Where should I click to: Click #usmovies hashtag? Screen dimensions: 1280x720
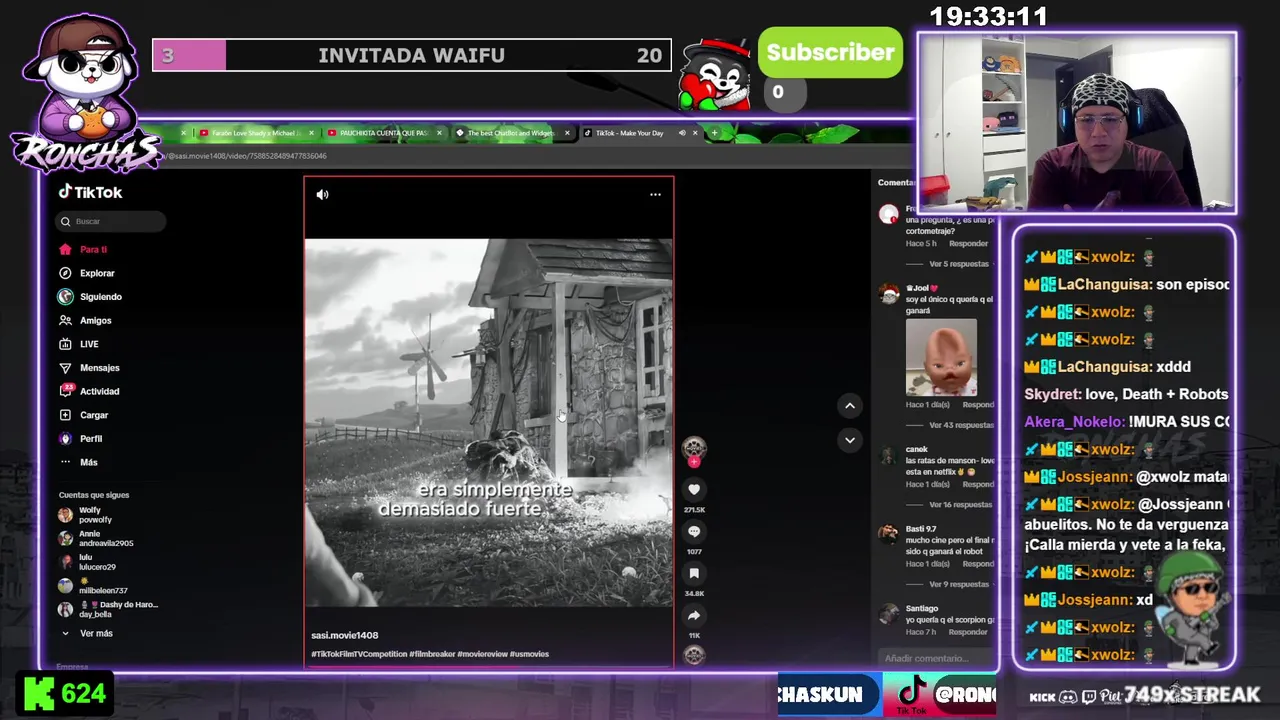point(530,654)
